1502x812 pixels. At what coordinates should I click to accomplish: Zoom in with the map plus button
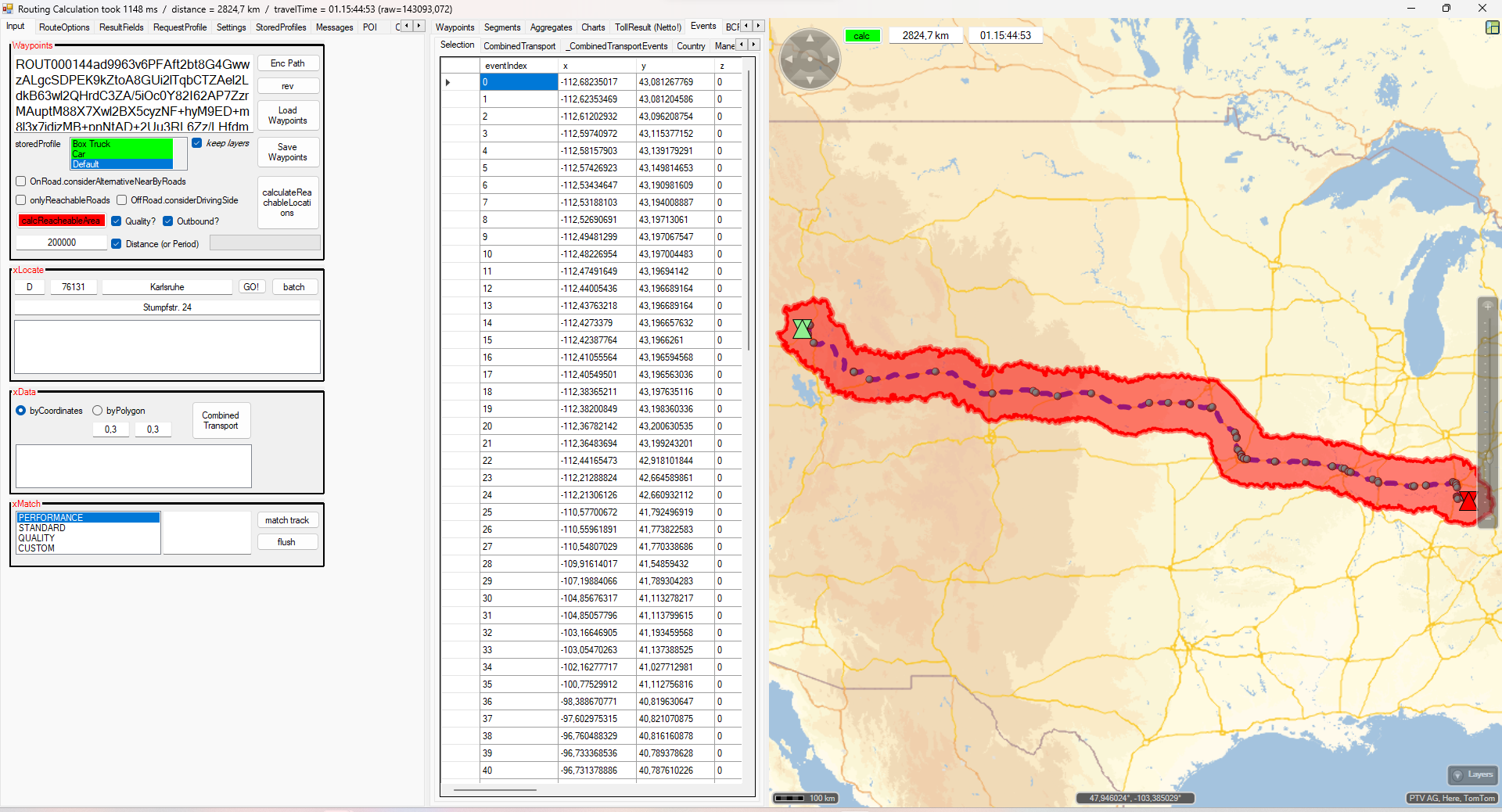click(1487, 306)
